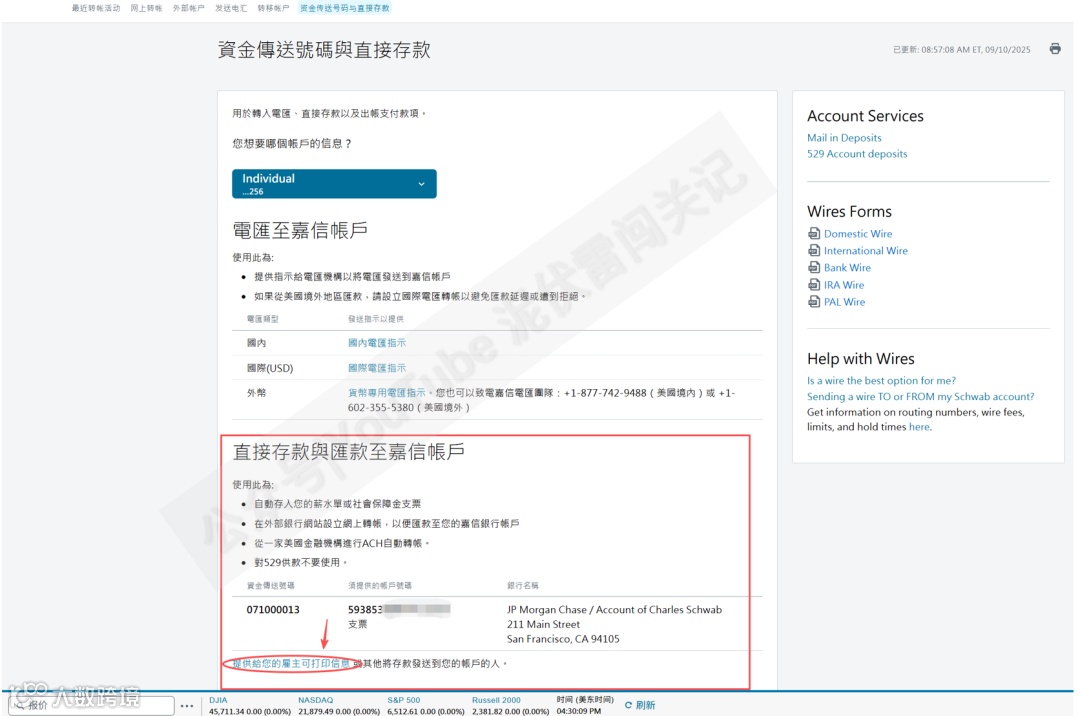Click the Russell 2000 index link

click(497, 700)
